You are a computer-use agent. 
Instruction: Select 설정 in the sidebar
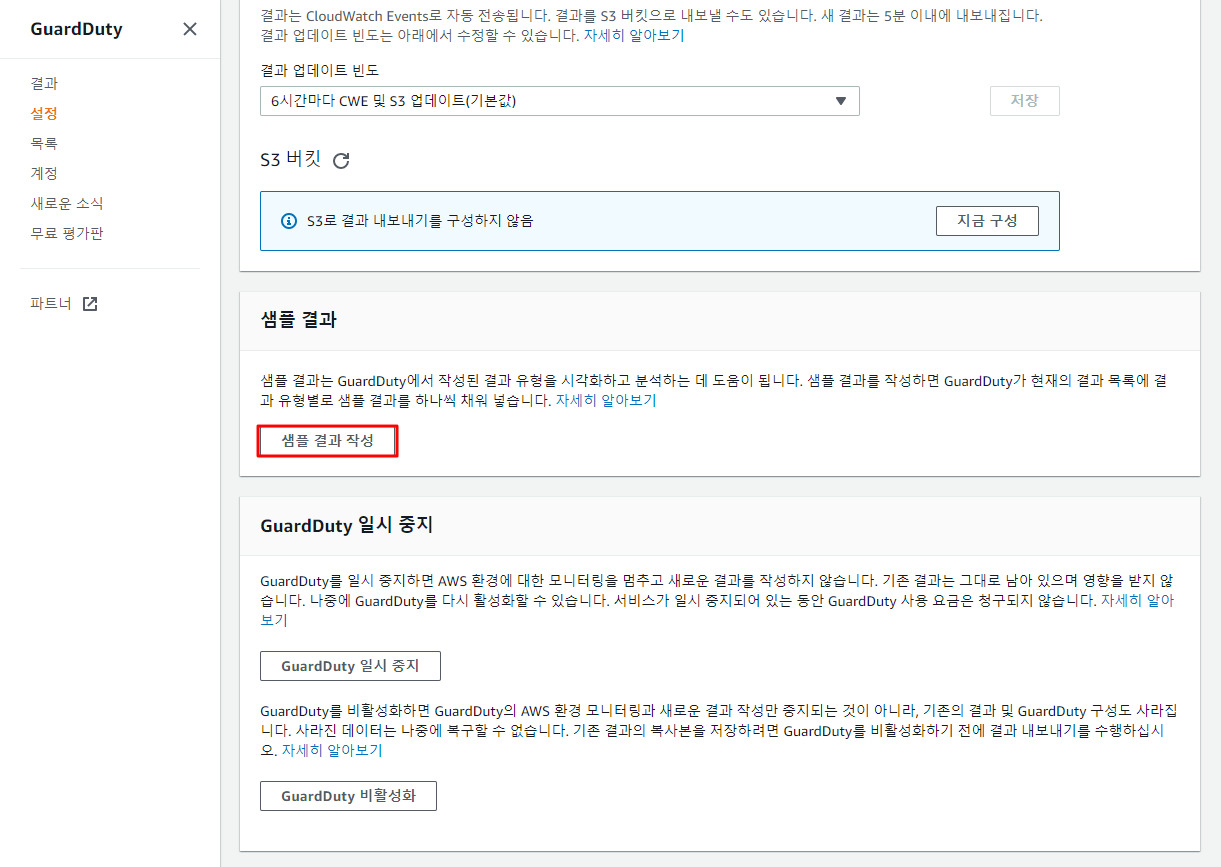pos(44,114)
